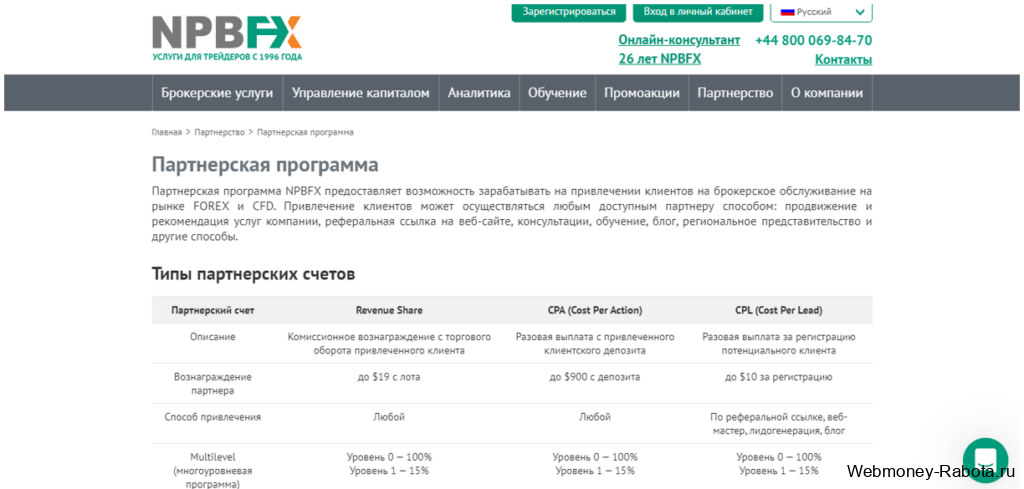Open the Онлайн-консультант link

click(679, 40)
